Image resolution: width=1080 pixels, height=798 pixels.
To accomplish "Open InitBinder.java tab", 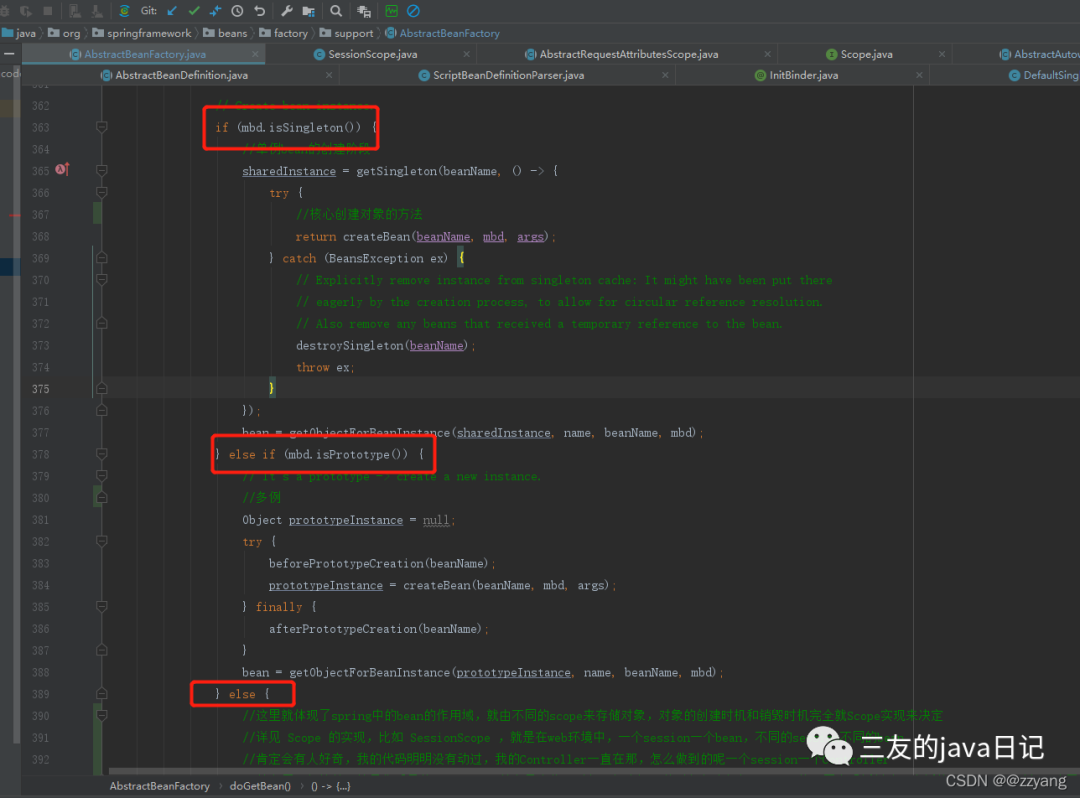I will 803,75.
